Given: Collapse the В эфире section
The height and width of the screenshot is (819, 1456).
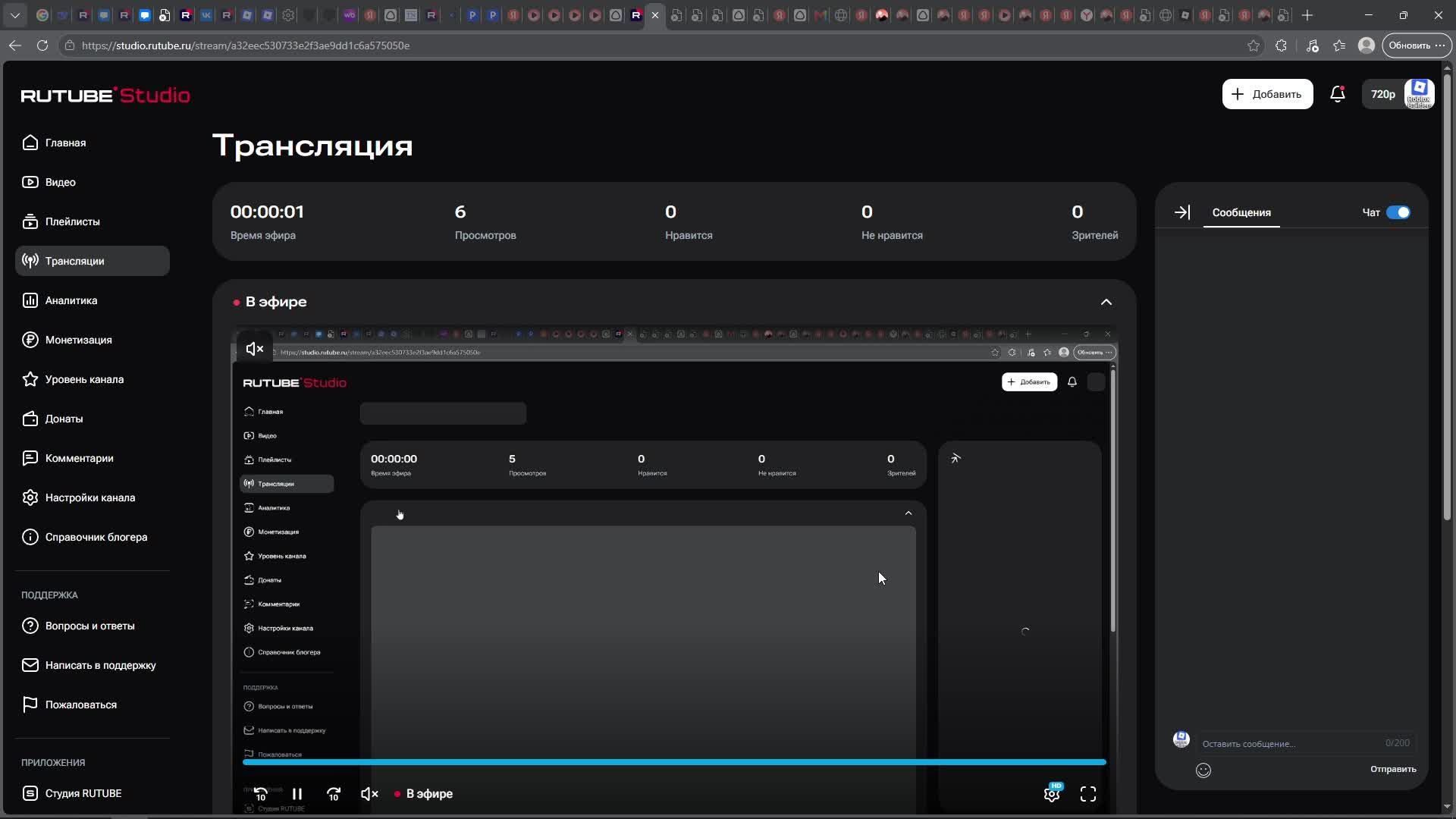Looking at the screenshot, I should (1106, 302).
